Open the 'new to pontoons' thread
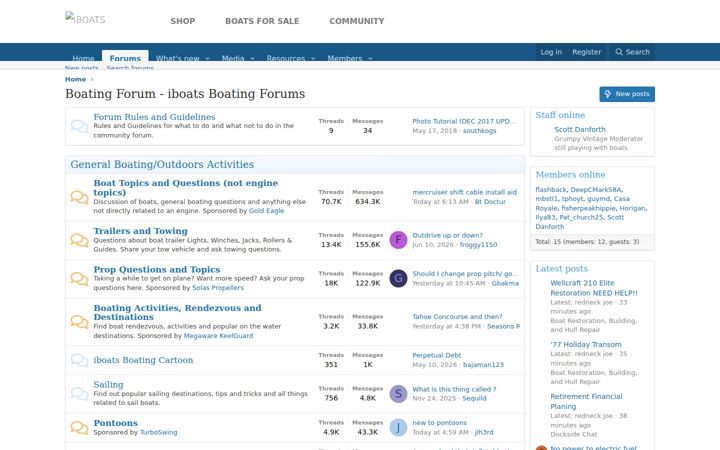The height and width of the screenshot is (450, 720). [439, 422]
